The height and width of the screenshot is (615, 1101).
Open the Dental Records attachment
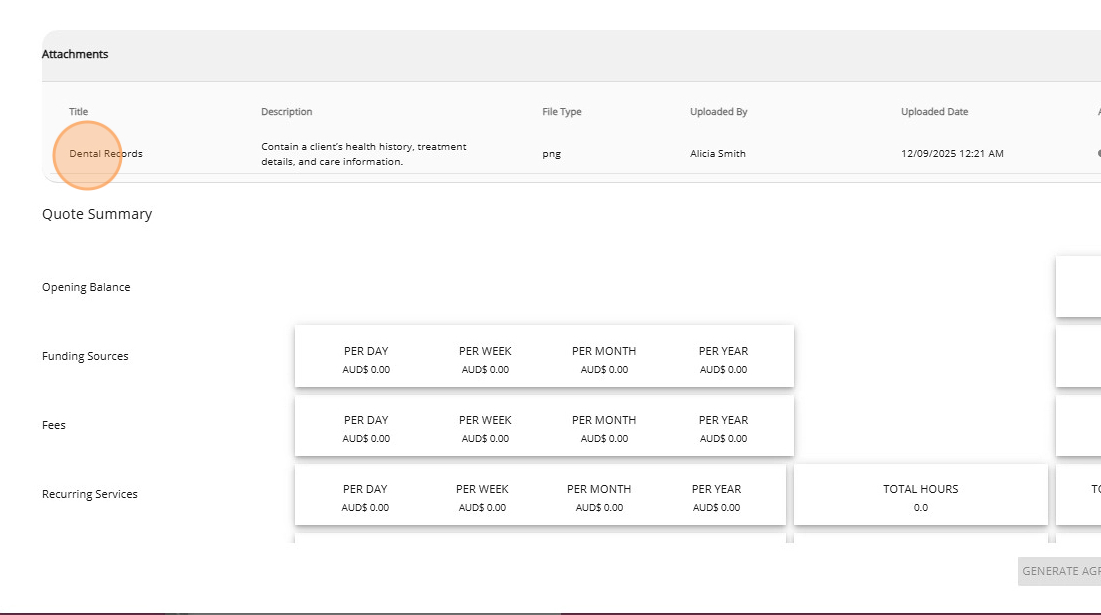pos(106,154)
